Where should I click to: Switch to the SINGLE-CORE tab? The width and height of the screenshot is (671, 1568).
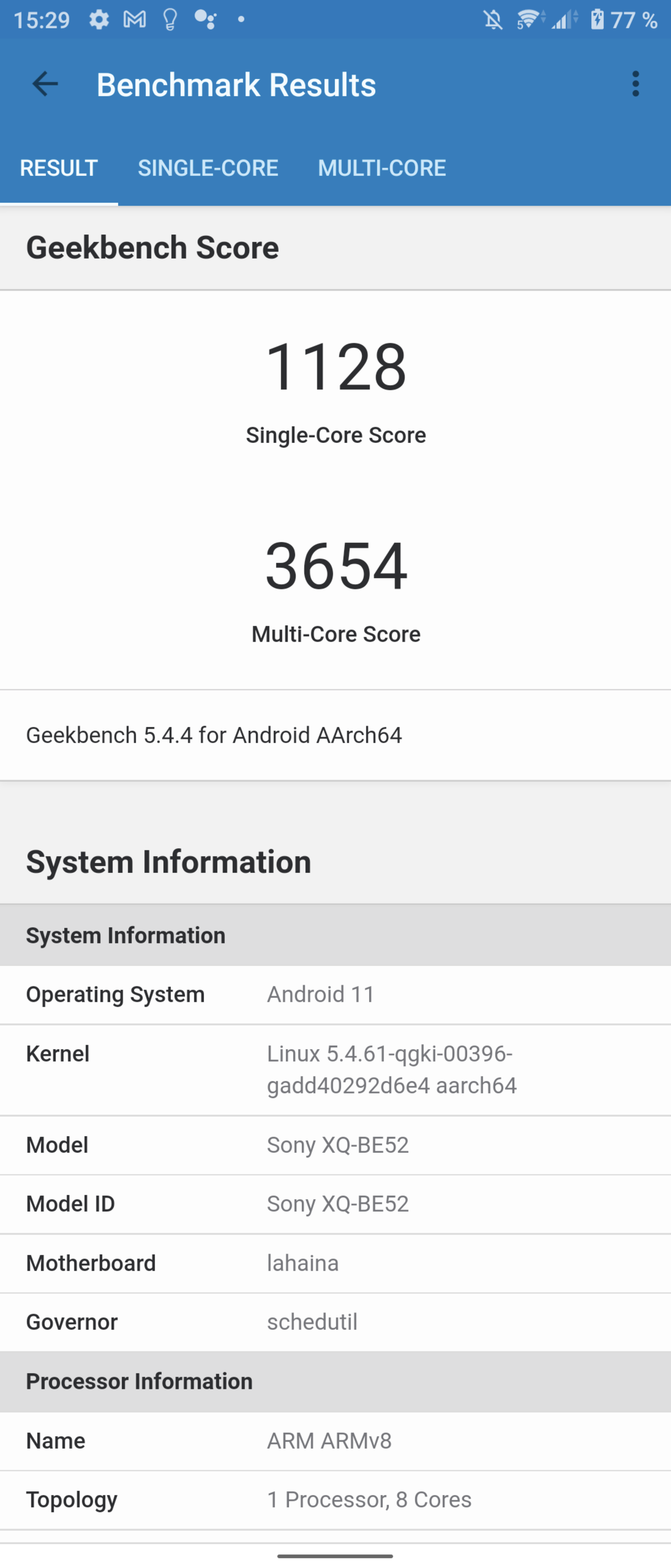click(208, 168)
